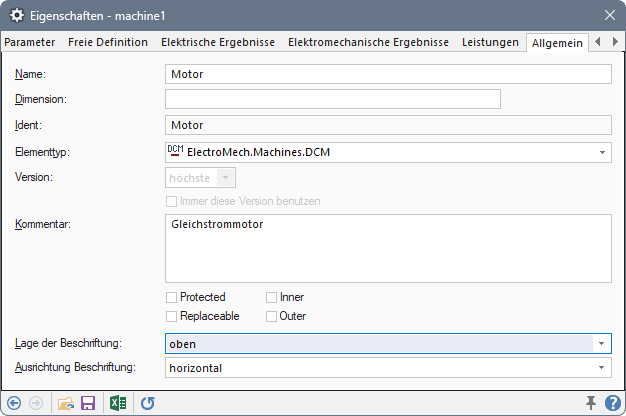Enable the Protected checkbox
This screenshot has width=626, height=416.
click(172, 297)
